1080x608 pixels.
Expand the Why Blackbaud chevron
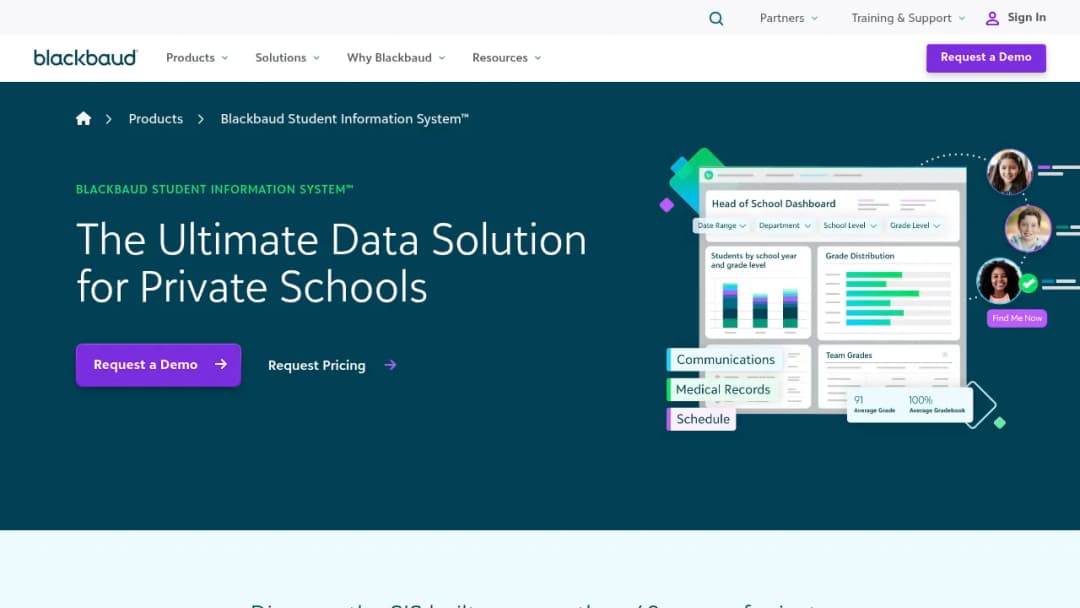[442, 58]
